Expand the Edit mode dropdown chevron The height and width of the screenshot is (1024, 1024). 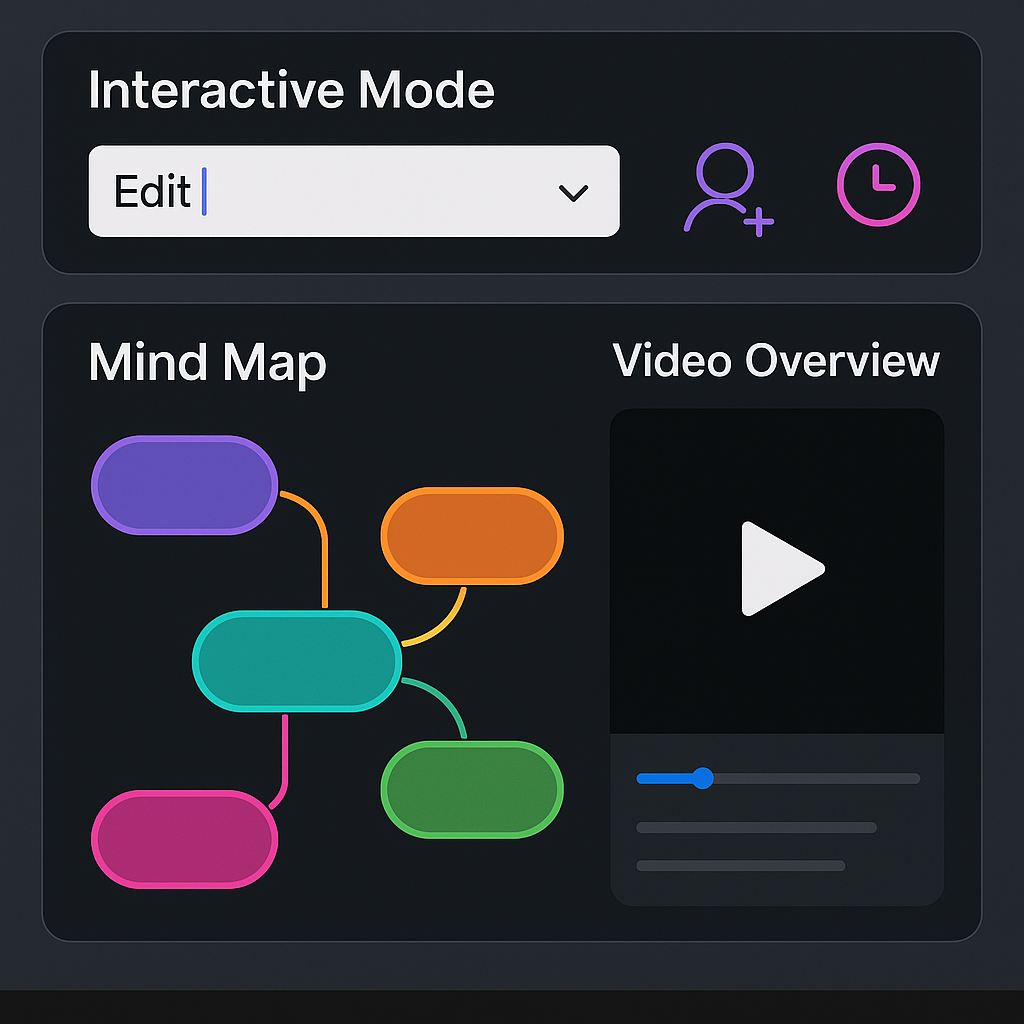[x=573, y=193]
